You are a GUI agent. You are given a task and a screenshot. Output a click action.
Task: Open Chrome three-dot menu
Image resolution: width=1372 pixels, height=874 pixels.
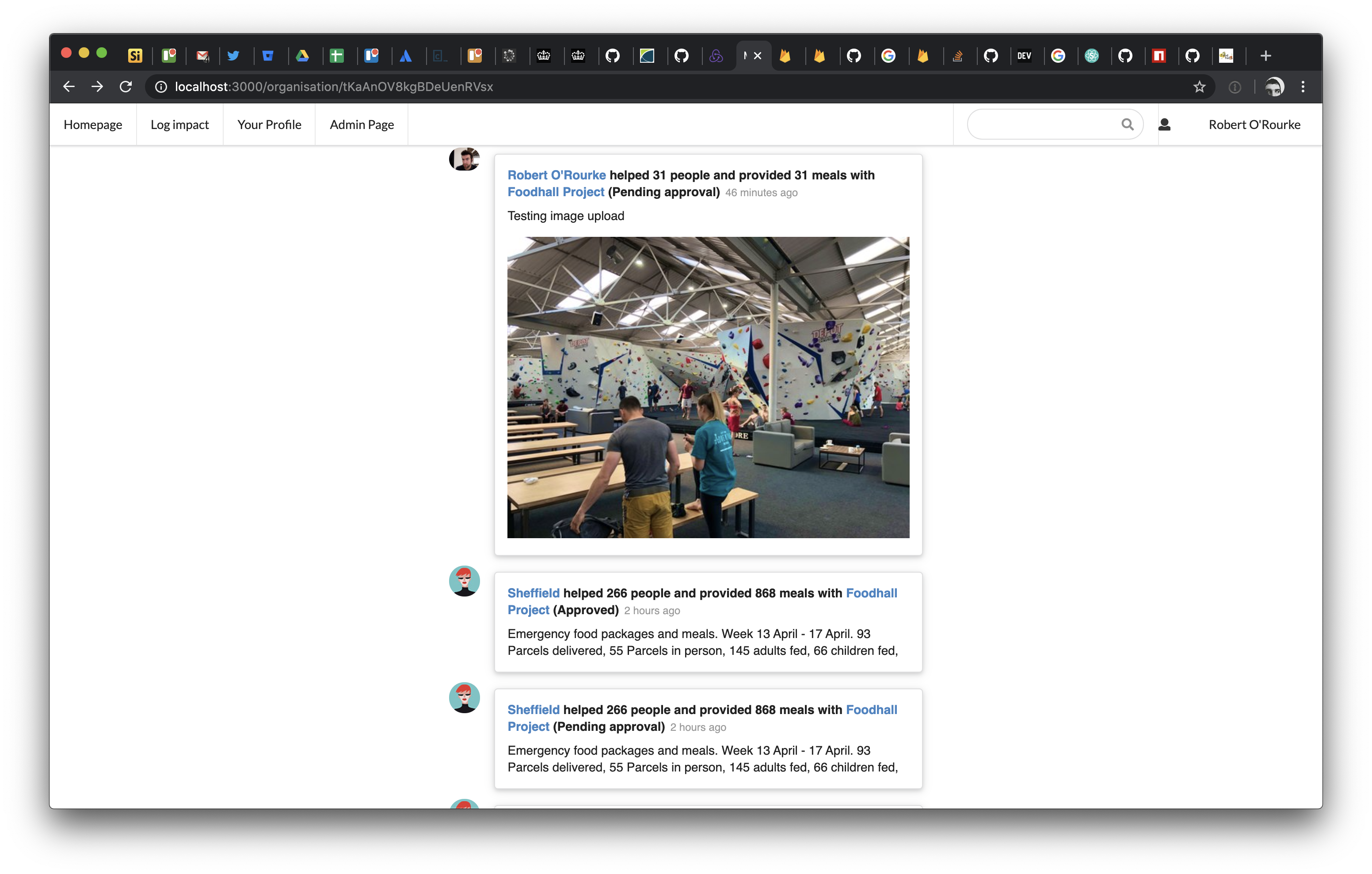(1303, 87)
